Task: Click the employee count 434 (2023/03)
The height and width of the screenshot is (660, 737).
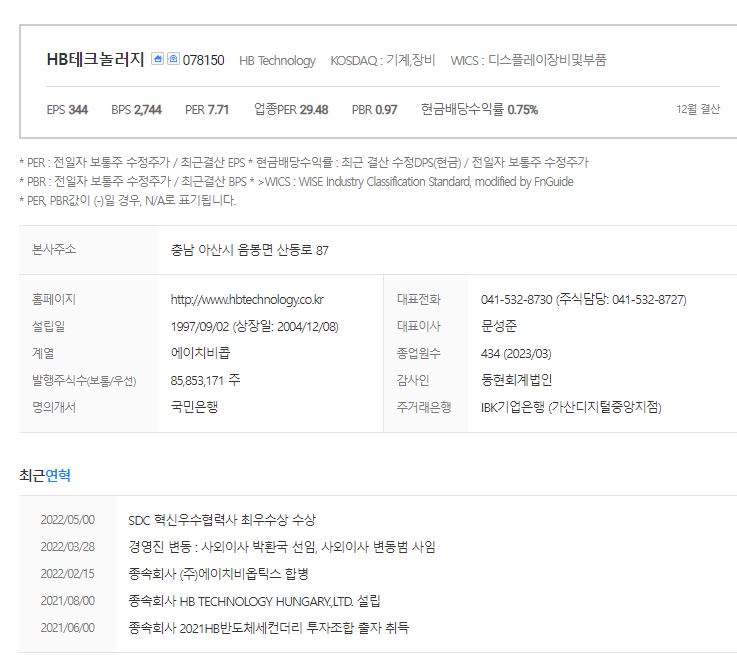Action: pyautogui.click(x=516, y=354)
